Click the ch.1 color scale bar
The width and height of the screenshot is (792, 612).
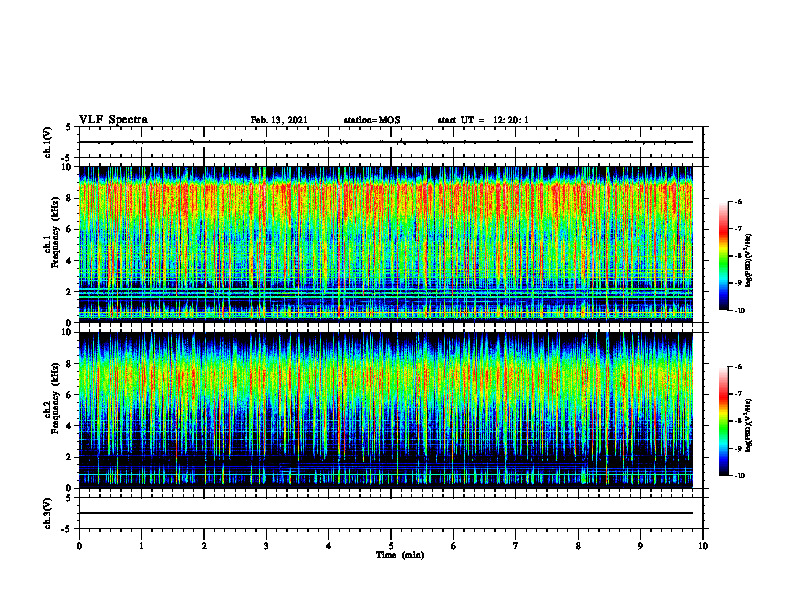pos(724,256)
